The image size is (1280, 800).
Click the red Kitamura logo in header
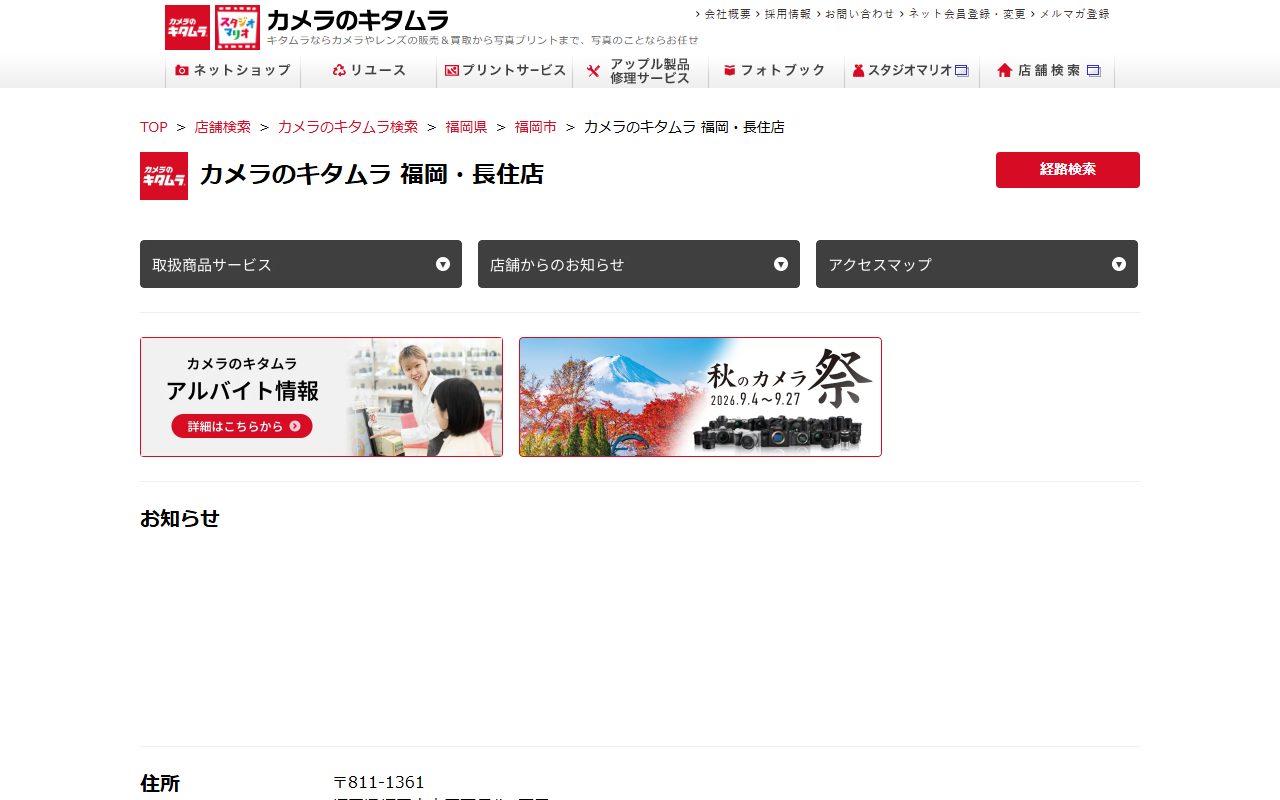tap(187, 27)
